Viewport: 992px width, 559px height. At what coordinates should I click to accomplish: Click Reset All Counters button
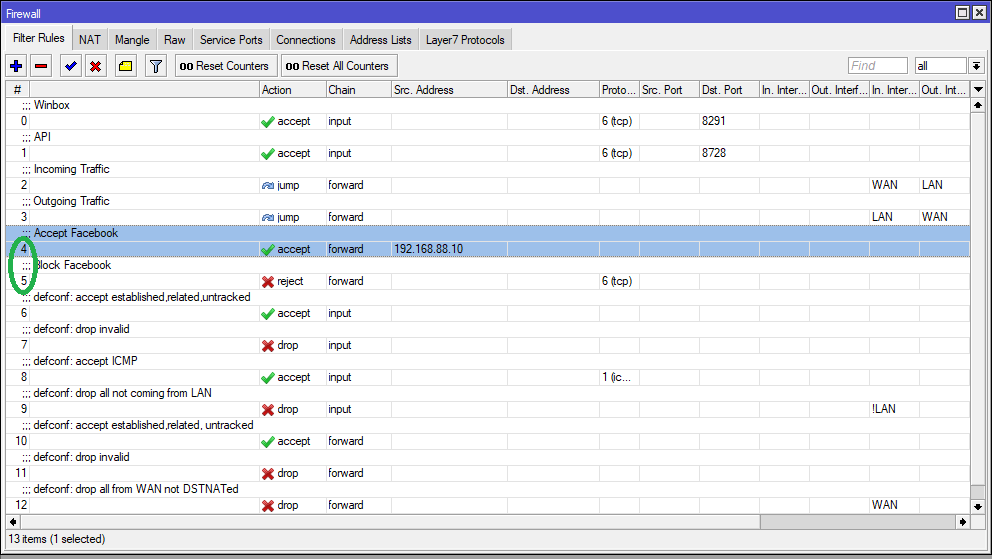tap(337, 66)
